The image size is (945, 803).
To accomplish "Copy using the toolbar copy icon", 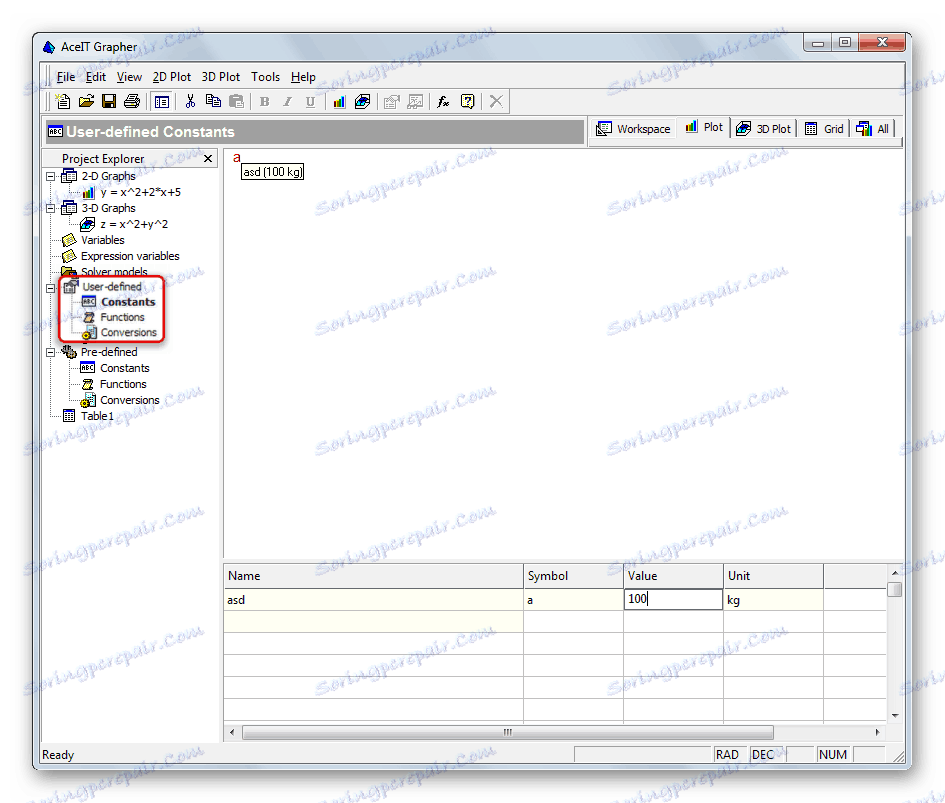I will coord(213,101).
